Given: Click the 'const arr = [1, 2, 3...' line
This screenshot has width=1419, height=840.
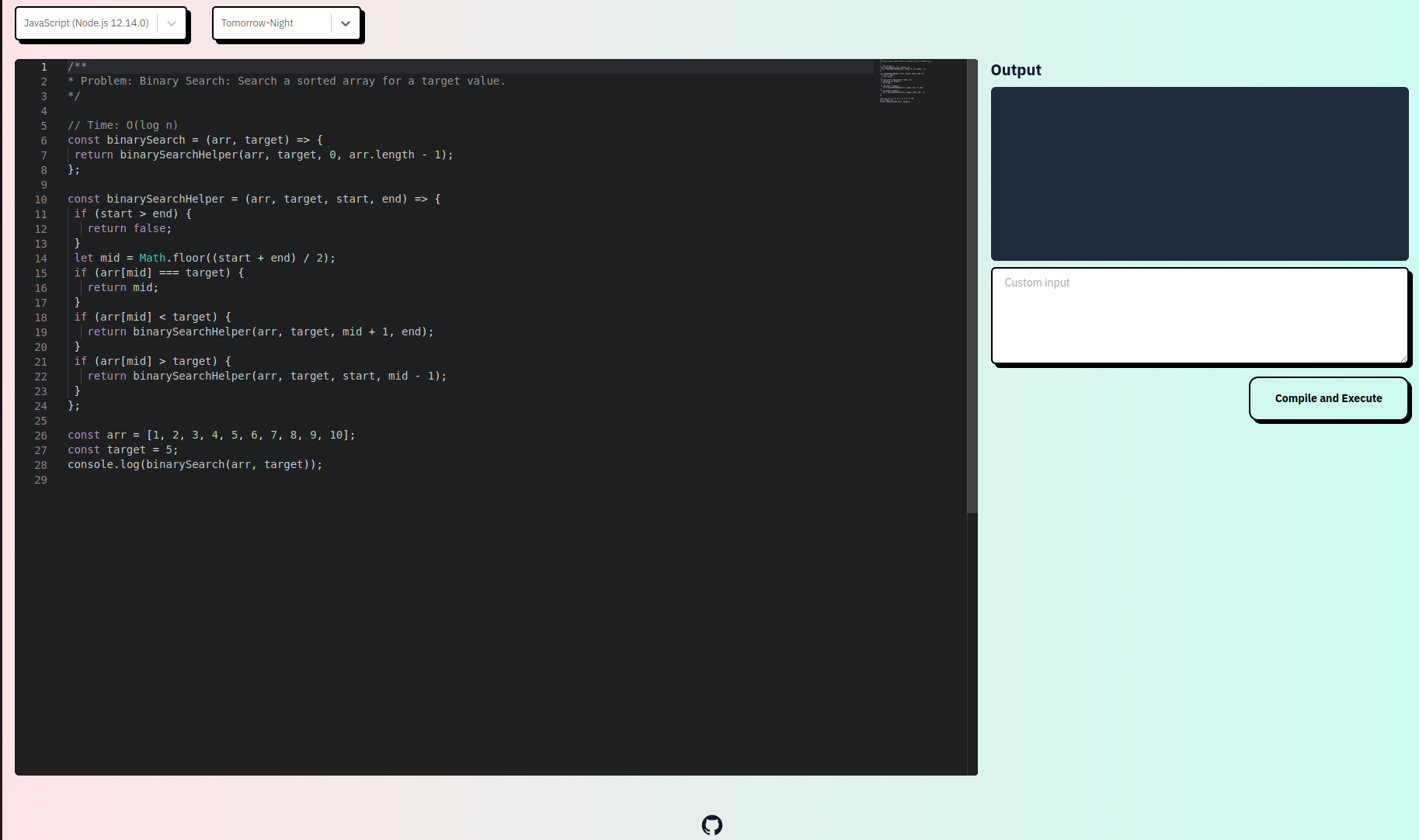Looking at the screenshot, I should 211,435.
